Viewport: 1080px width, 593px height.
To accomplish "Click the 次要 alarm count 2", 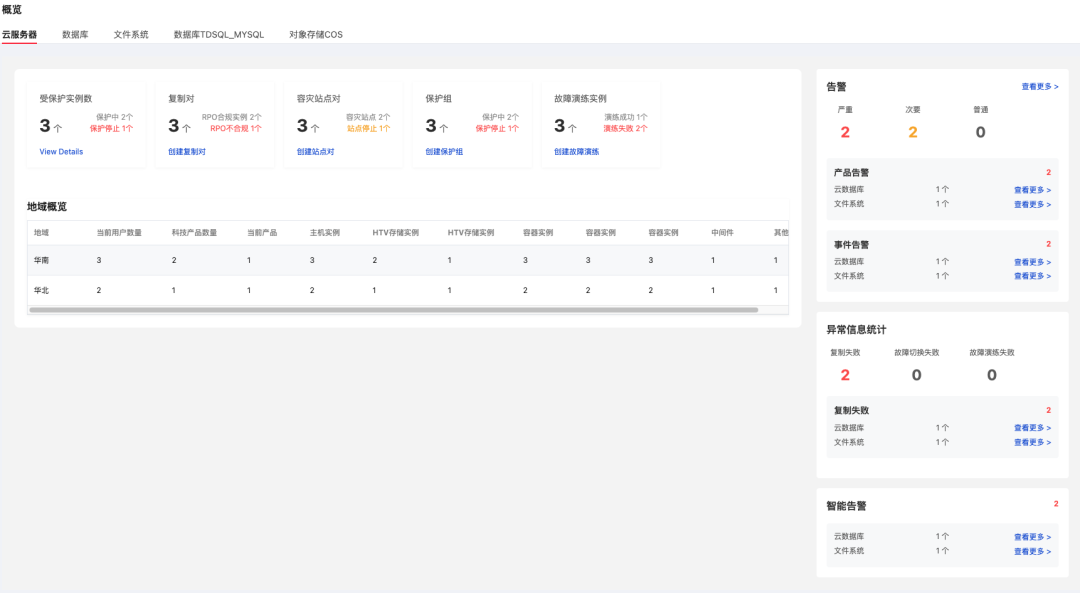I will click(x=912, y=131).
